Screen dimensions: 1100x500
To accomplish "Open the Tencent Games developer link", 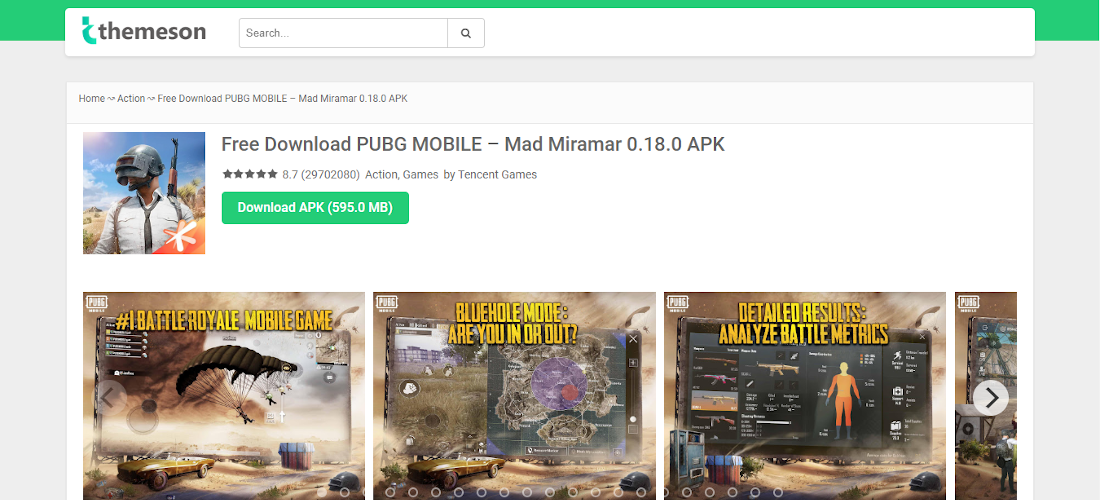I will click(x=497, y=175).
